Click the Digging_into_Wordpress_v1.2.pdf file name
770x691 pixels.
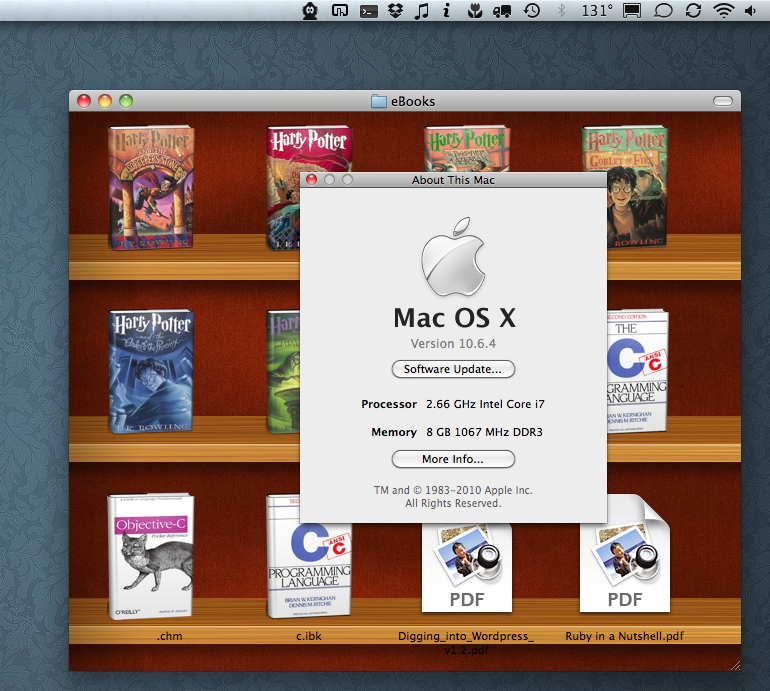pos(466,643)
